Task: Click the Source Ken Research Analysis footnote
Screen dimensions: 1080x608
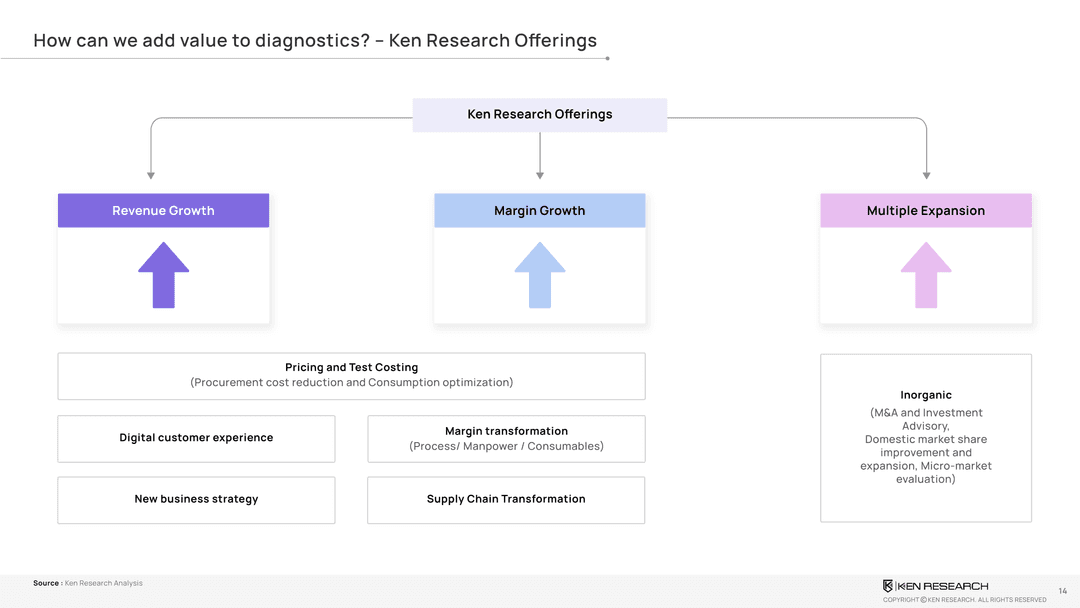Action: 88,583
